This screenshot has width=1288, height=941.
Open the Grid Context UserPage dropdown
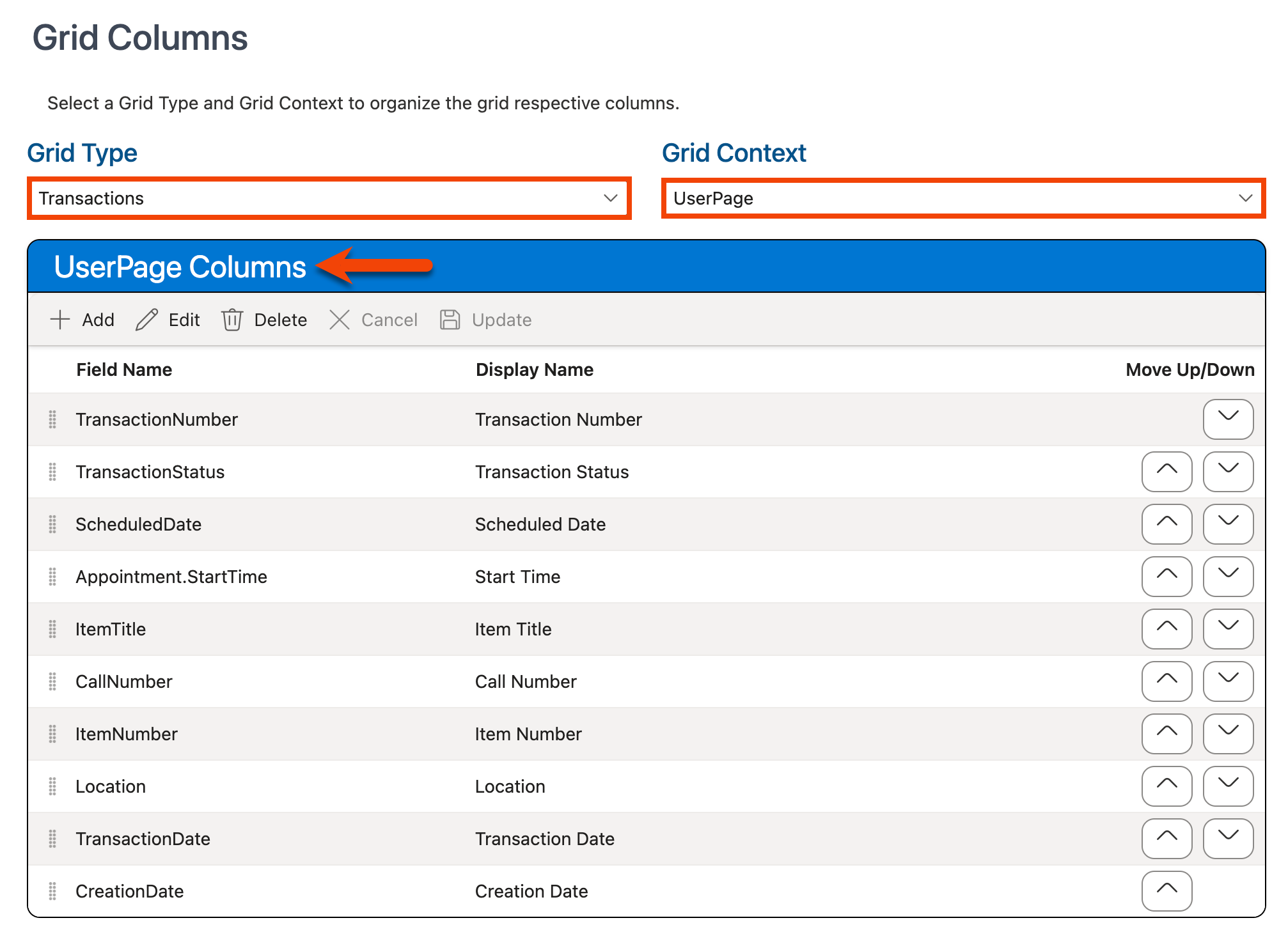[962, 198]
